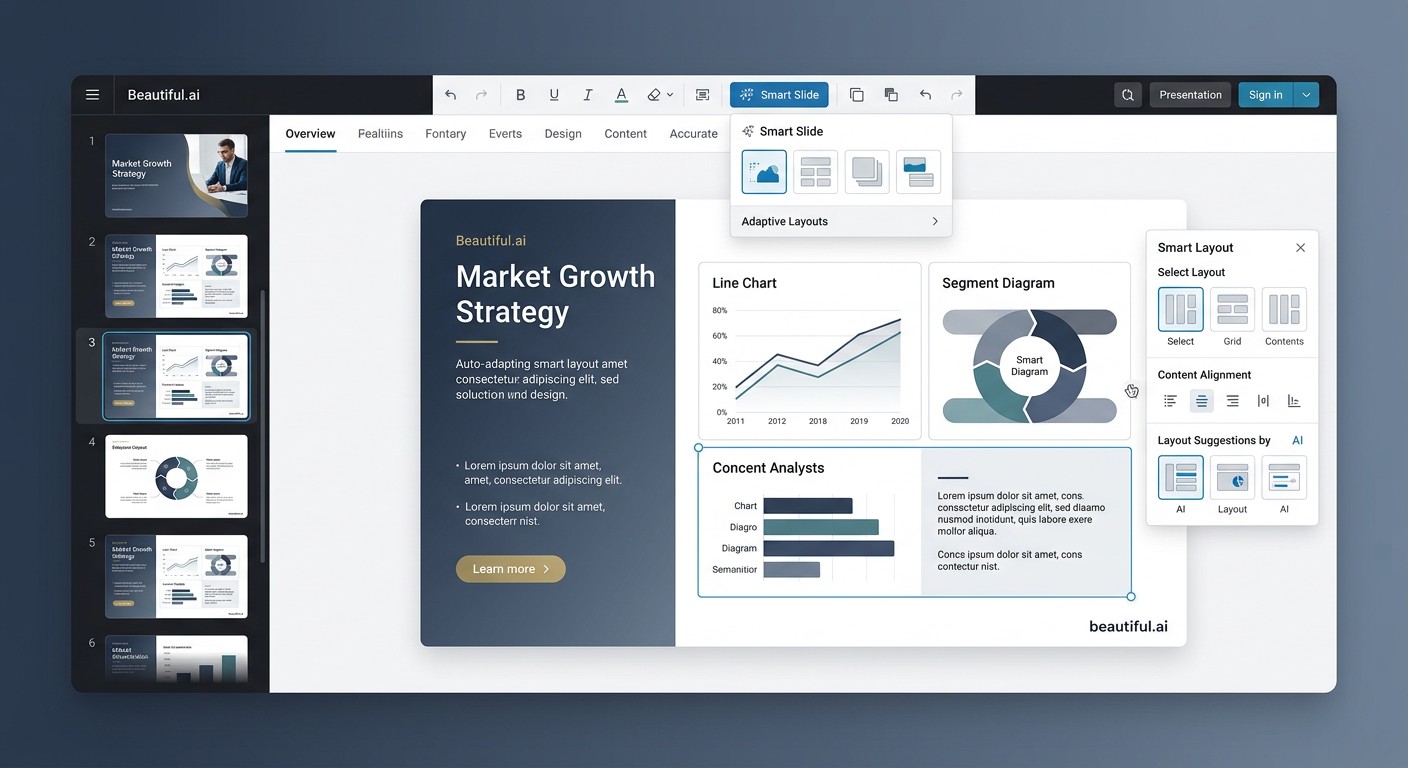Set content alignment to center
The height and width of the screenshot is (768, 1408).
click(1201, 401)
